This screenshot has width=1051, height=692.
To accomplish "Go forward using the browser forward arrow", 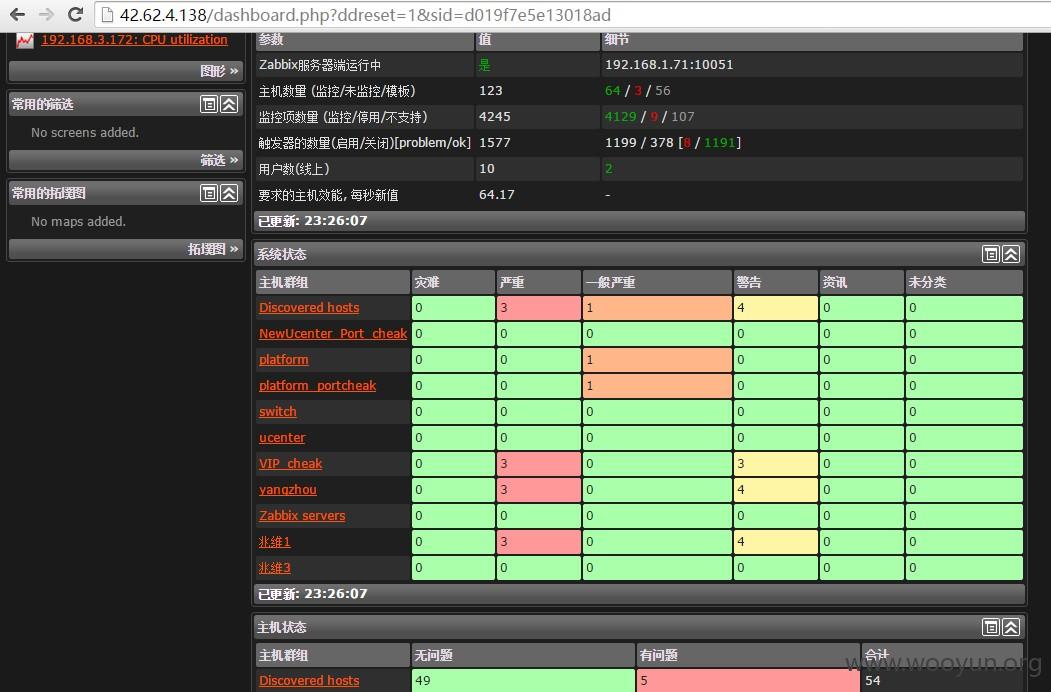I will click(46, 14).
